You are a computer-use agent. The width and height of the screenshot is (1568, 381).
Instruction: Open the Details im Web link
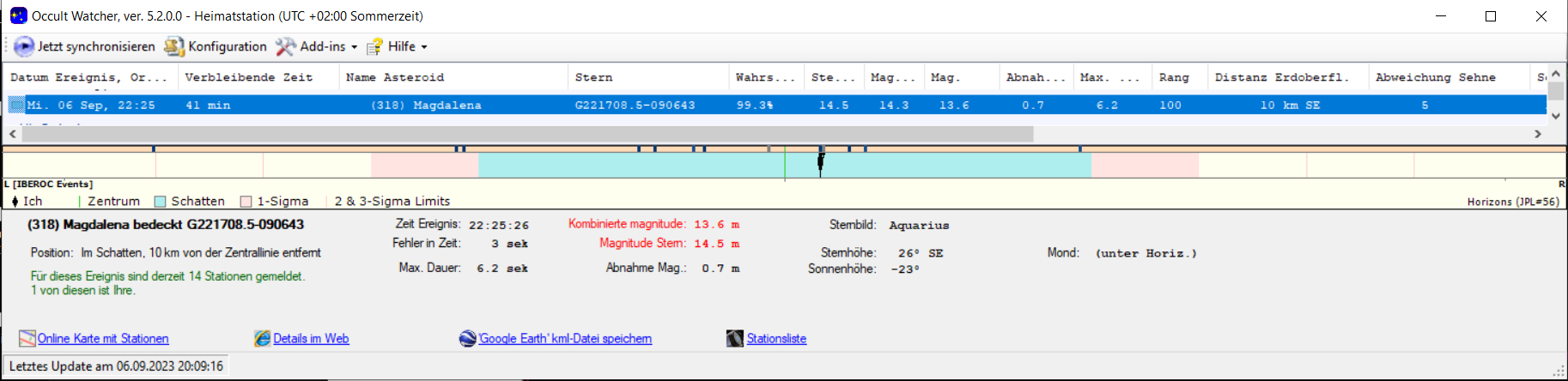(310, 338)
